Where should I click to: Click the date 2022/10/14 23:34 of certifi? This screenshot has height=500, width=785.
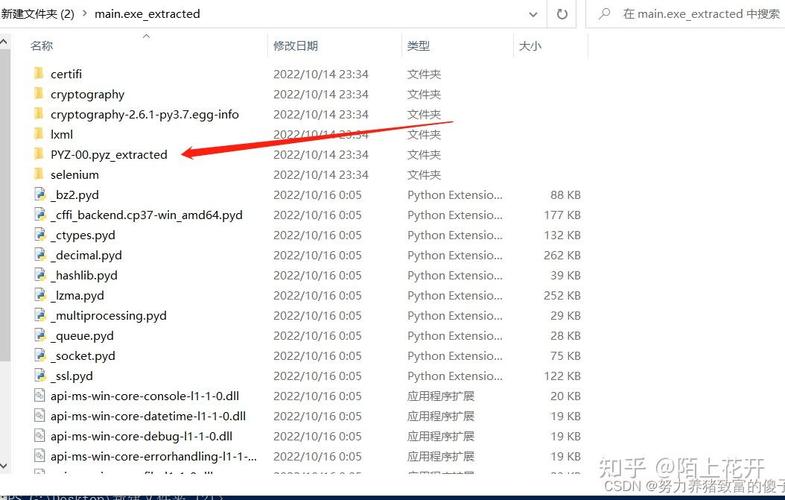(321, 74)
